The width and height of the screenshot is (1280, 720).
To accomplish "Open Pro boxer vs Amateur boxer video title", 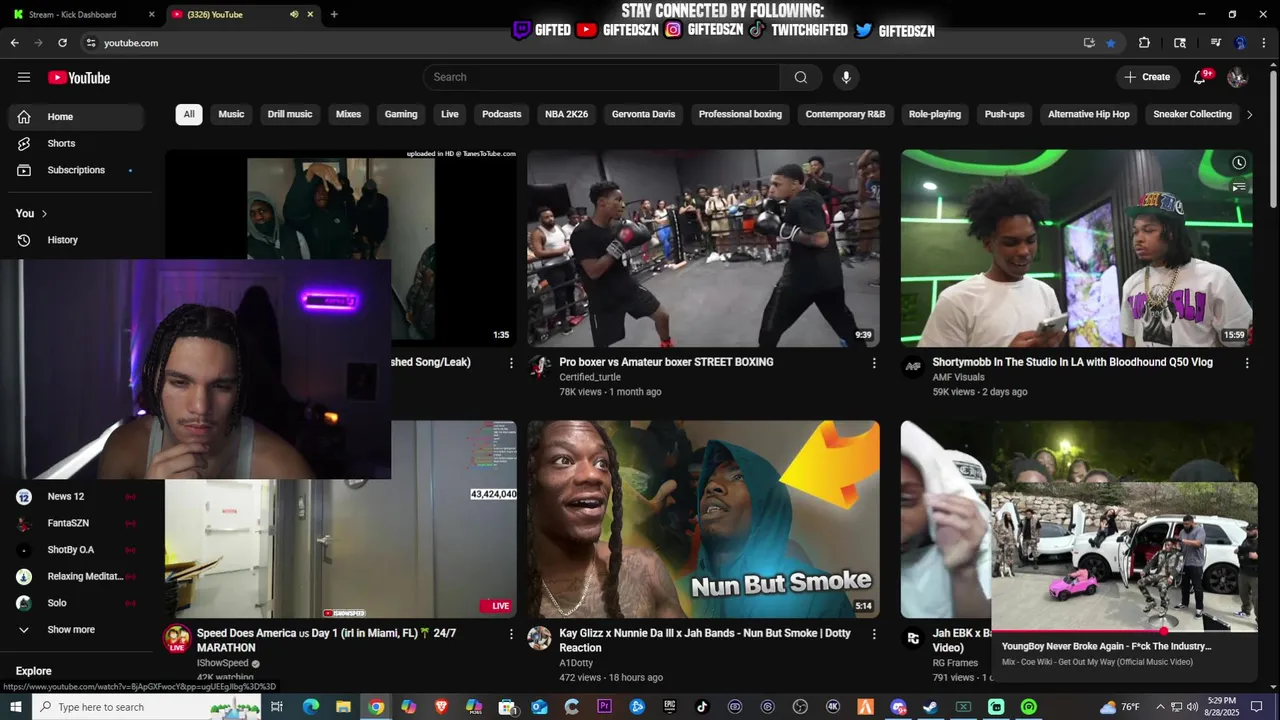I will 666,362.
